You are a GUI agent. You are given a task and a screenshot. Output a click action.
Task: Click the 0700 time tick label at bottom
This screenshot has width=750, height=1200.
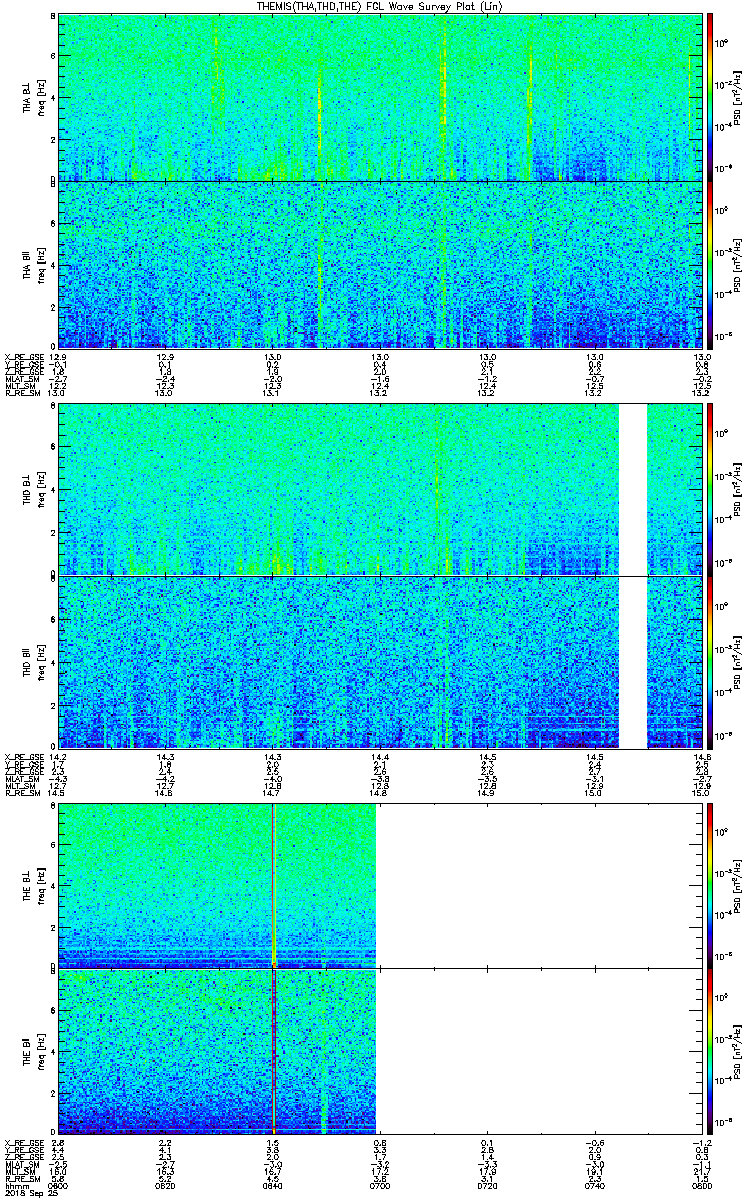(379, 1185)
